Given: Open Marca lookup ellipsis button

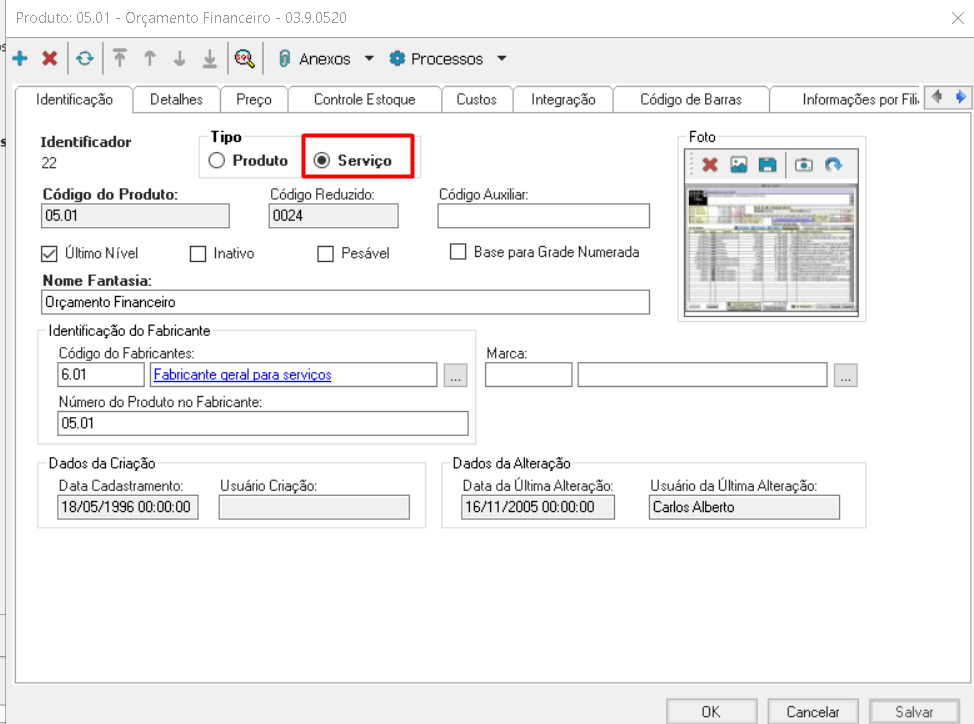Looking at the screenshot, I should (x=846, y=375).
